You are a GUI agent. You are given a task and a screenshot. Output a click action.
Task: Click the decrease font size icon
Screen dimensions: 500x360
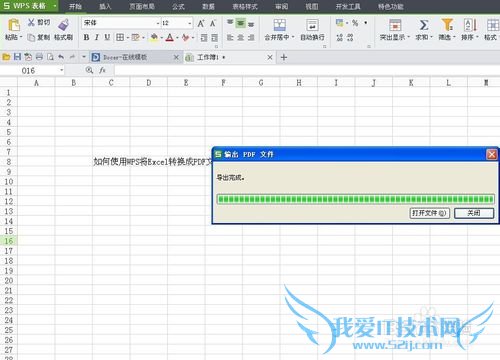click(213, 23)
